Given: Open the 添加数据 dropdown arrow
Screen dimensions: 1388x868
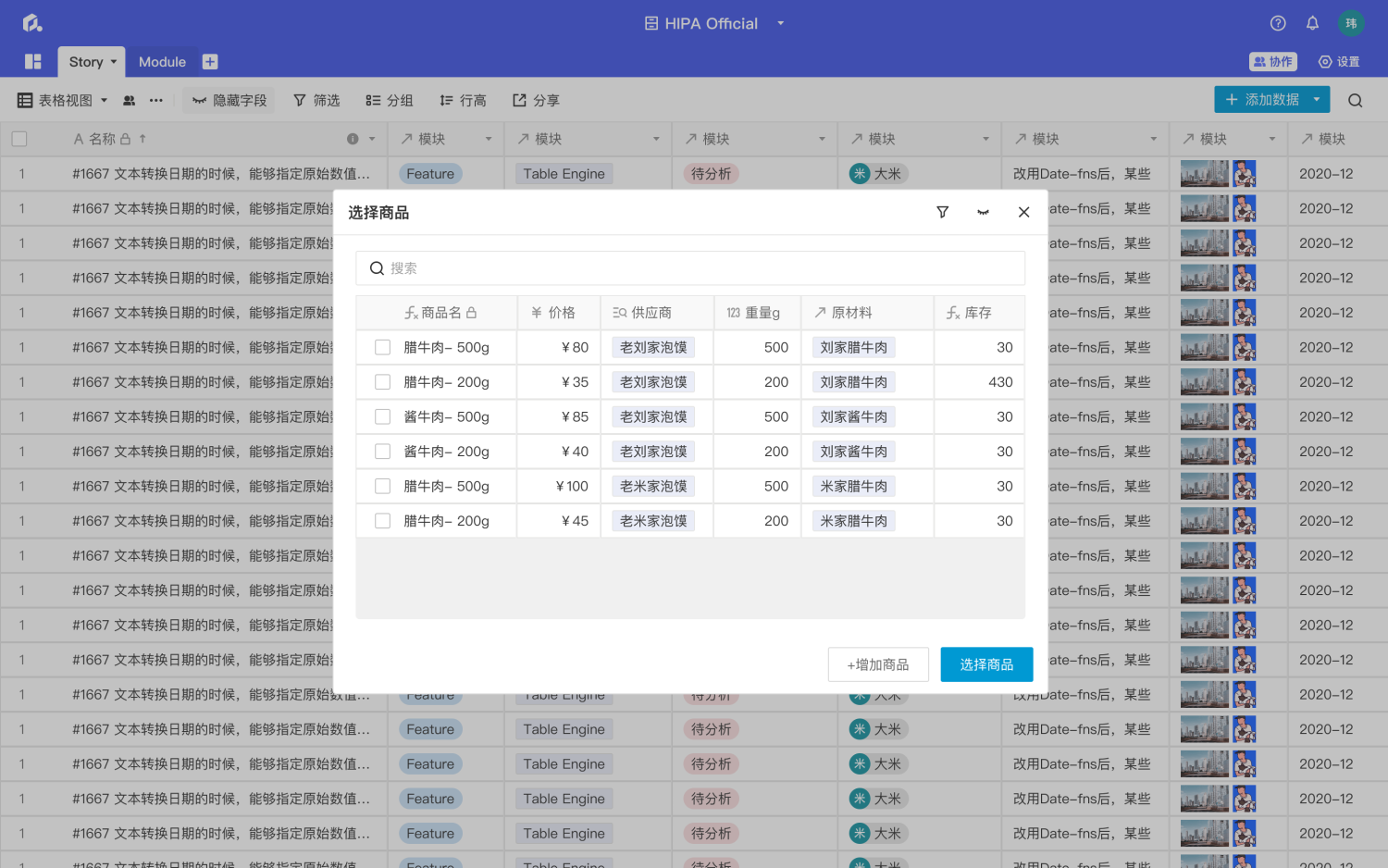Looking at the screenshot, I should pos(1317,99).
